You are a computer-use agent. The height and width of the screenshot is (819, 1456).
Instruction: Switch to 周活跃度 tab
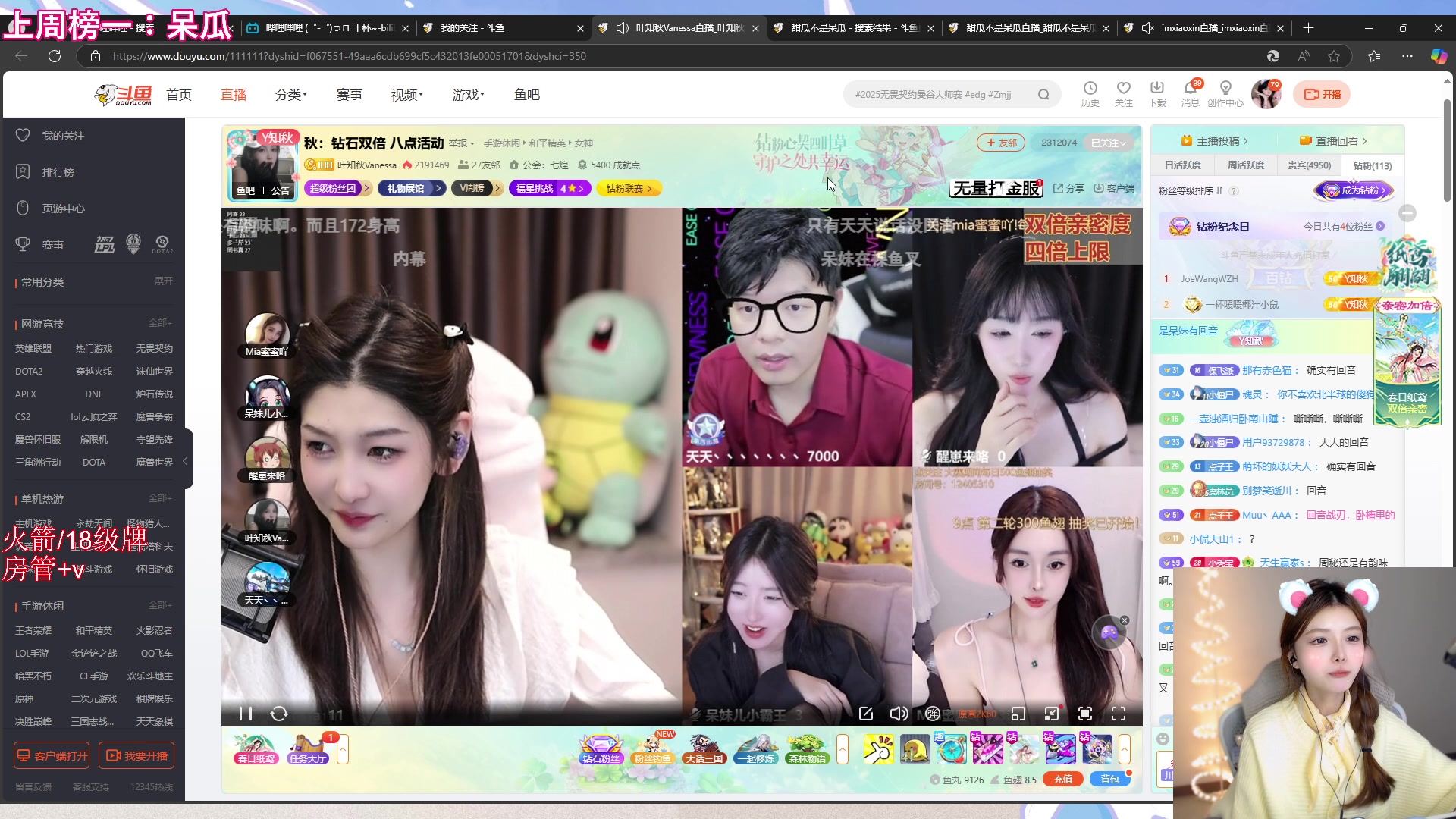(x=1246, y=165)
